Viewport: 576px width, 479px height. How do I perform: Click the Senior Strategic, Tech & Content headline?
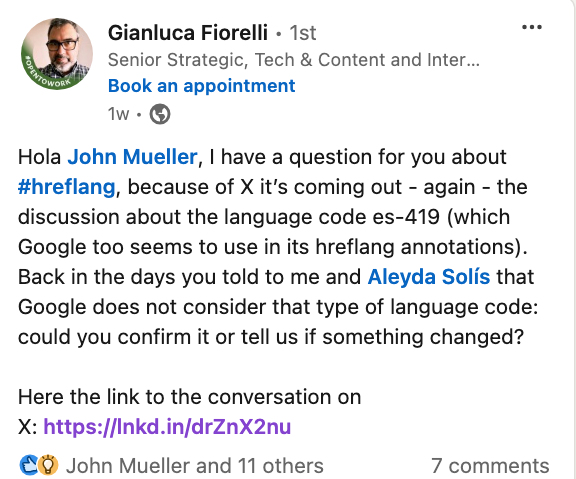pyautogui.click(x=294, y=60)
